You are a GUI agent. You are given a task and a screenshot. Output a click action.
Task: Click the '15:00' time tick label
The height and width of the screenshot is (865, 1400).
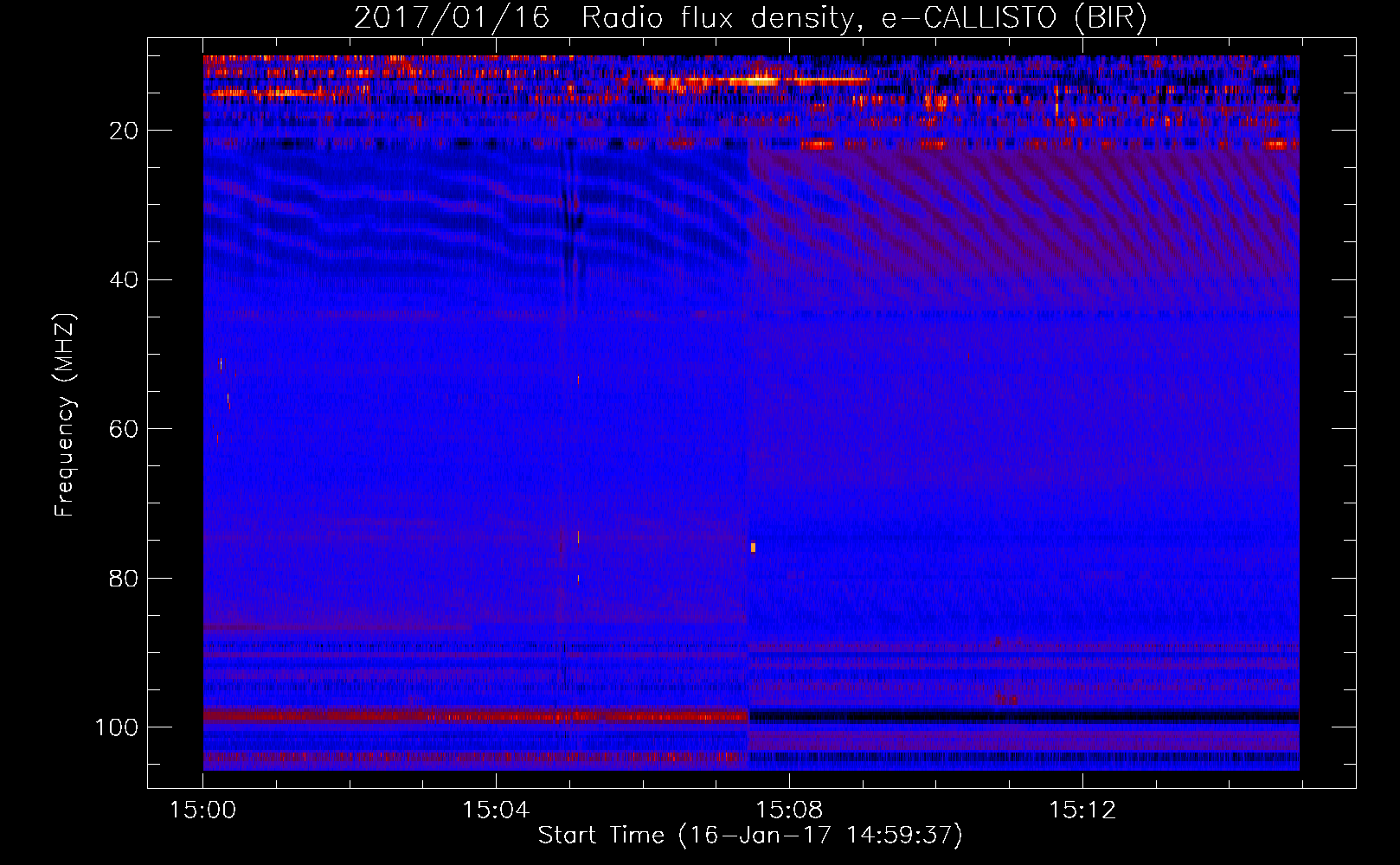click(x=202, y=811)
